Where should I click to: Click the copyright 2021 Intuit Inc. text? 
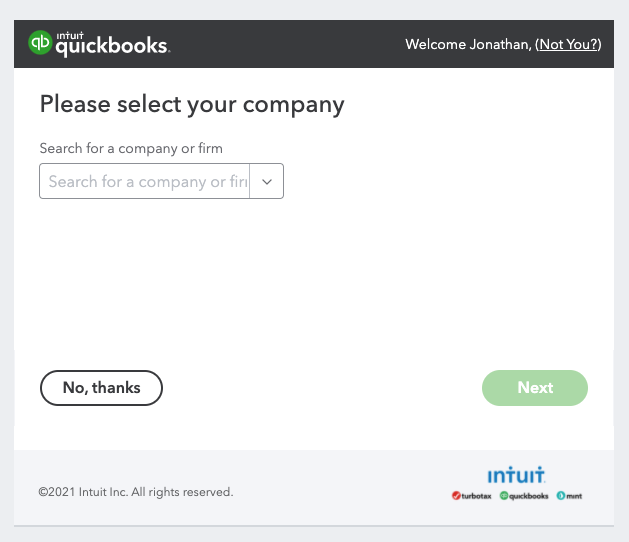coord(136,492)
